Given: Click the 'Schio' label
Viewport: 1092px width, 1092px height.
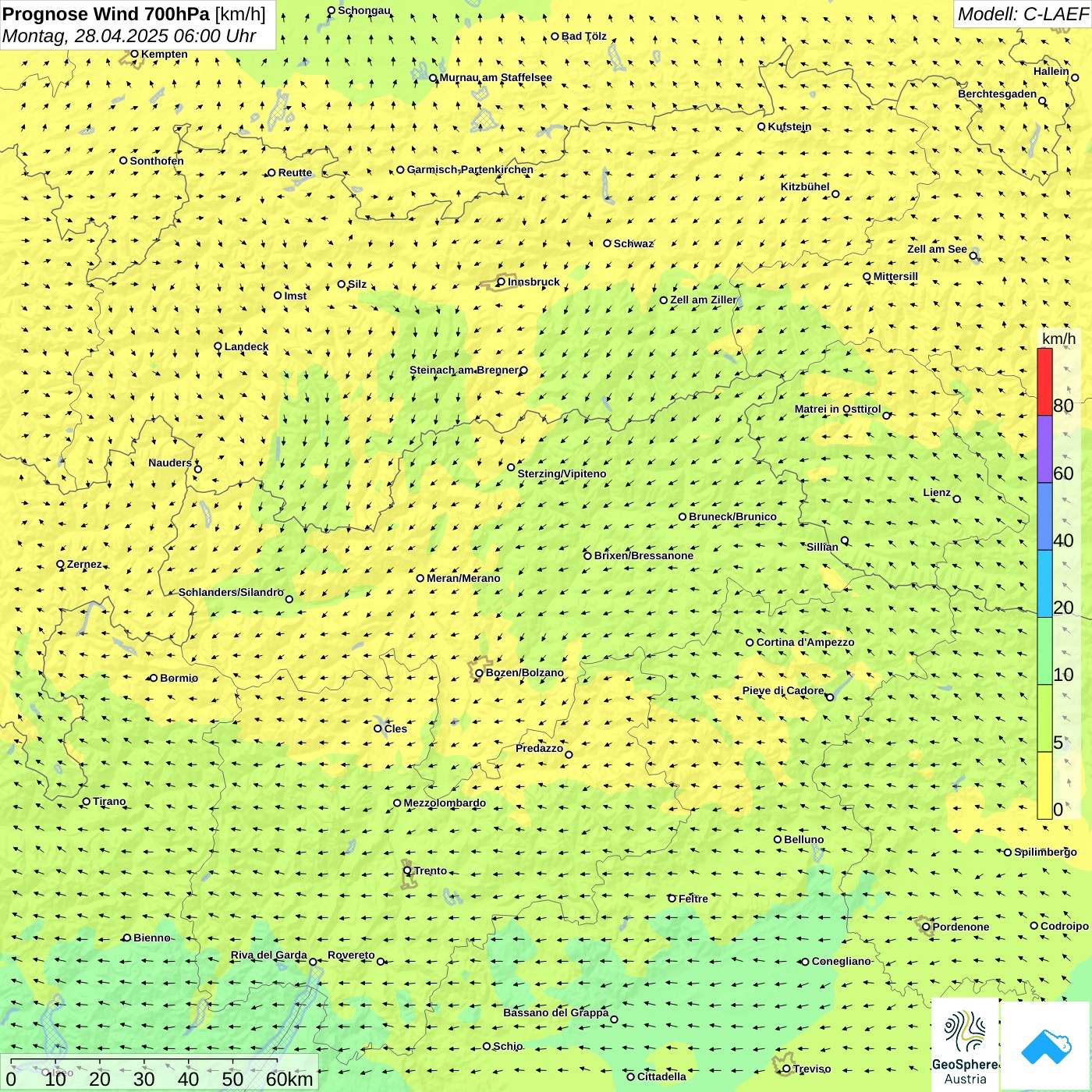Looking at the screenshot, I should tap(508, 1046).
